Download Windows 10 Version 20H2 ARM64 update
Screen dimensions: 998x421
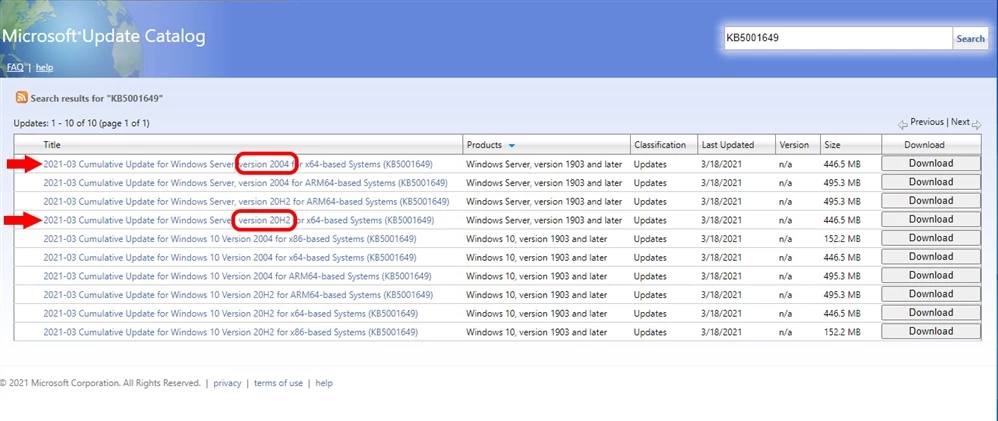[931, 294]
